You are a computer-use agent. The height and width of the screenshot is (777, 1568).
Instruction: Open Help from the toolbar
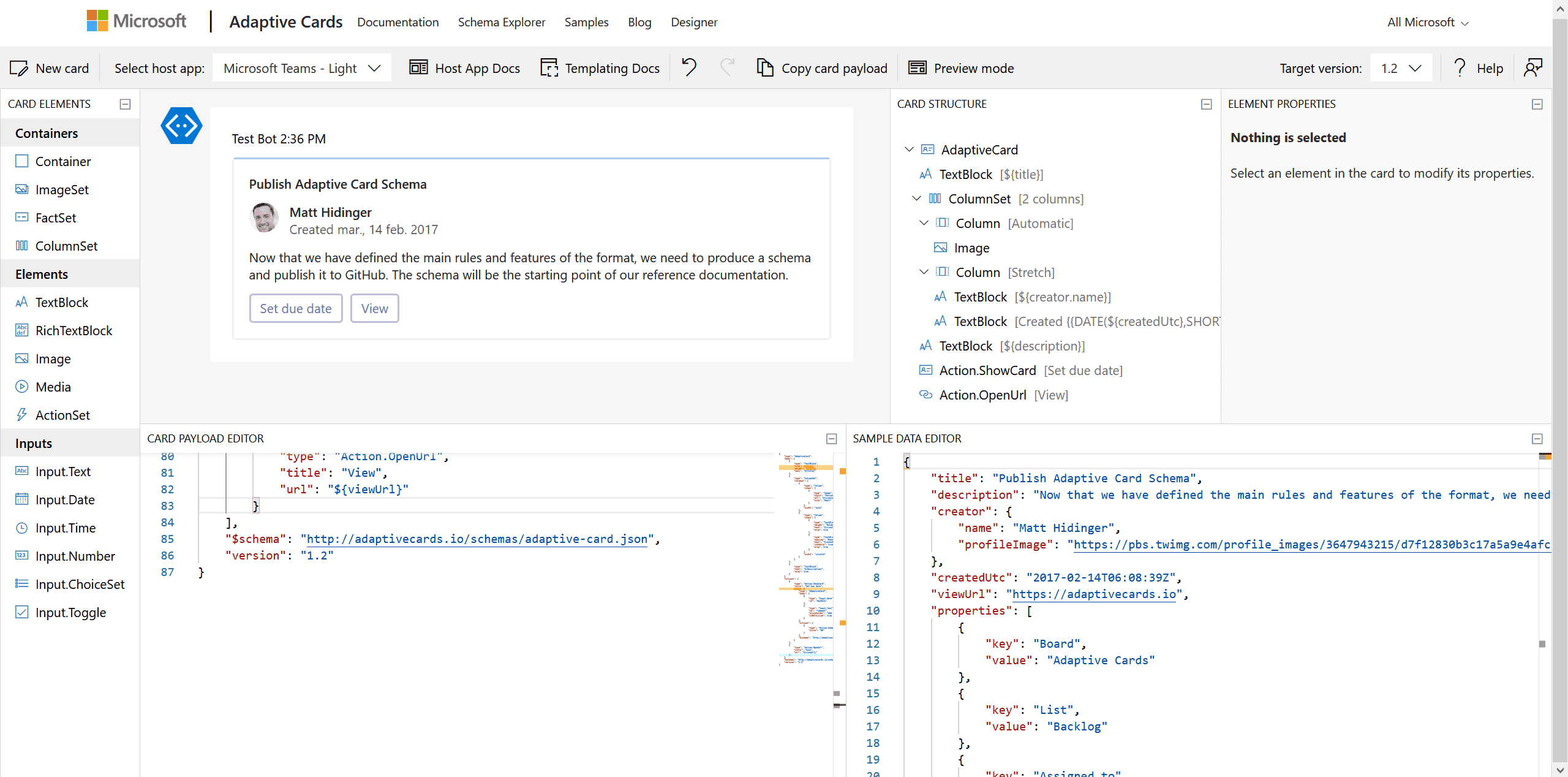(x=1478, y=68)
